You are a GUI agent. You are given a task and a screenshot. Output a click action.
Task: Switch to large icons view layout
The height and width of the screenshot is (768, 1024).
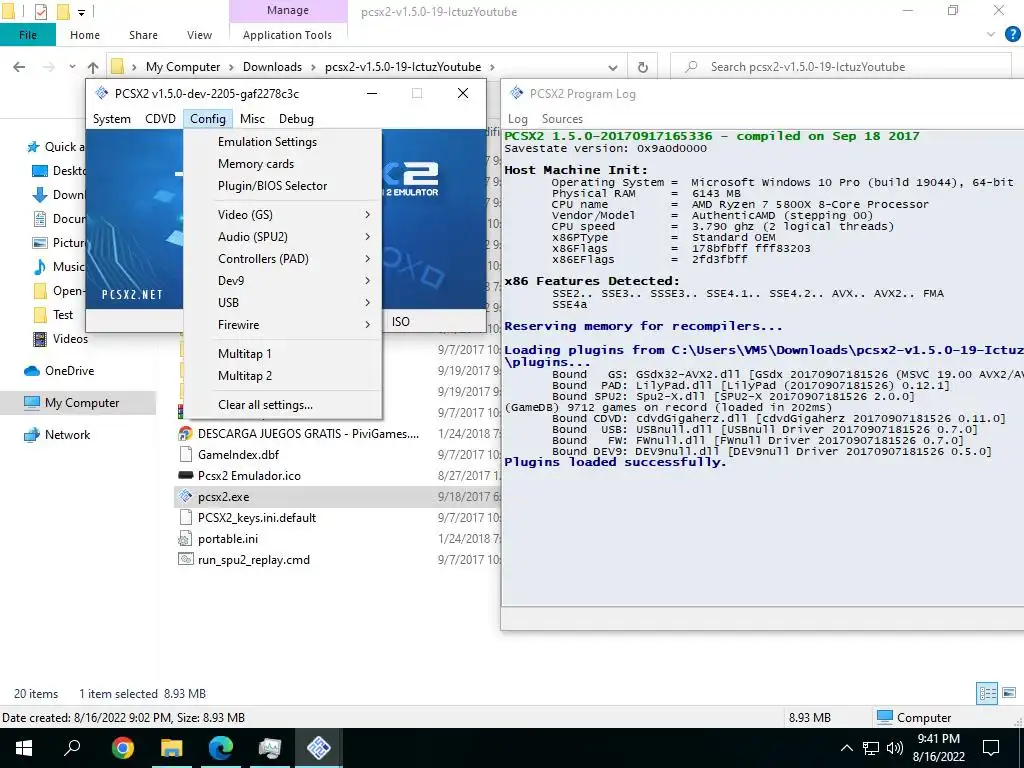pyautogui.click(x=1009, y=694)
